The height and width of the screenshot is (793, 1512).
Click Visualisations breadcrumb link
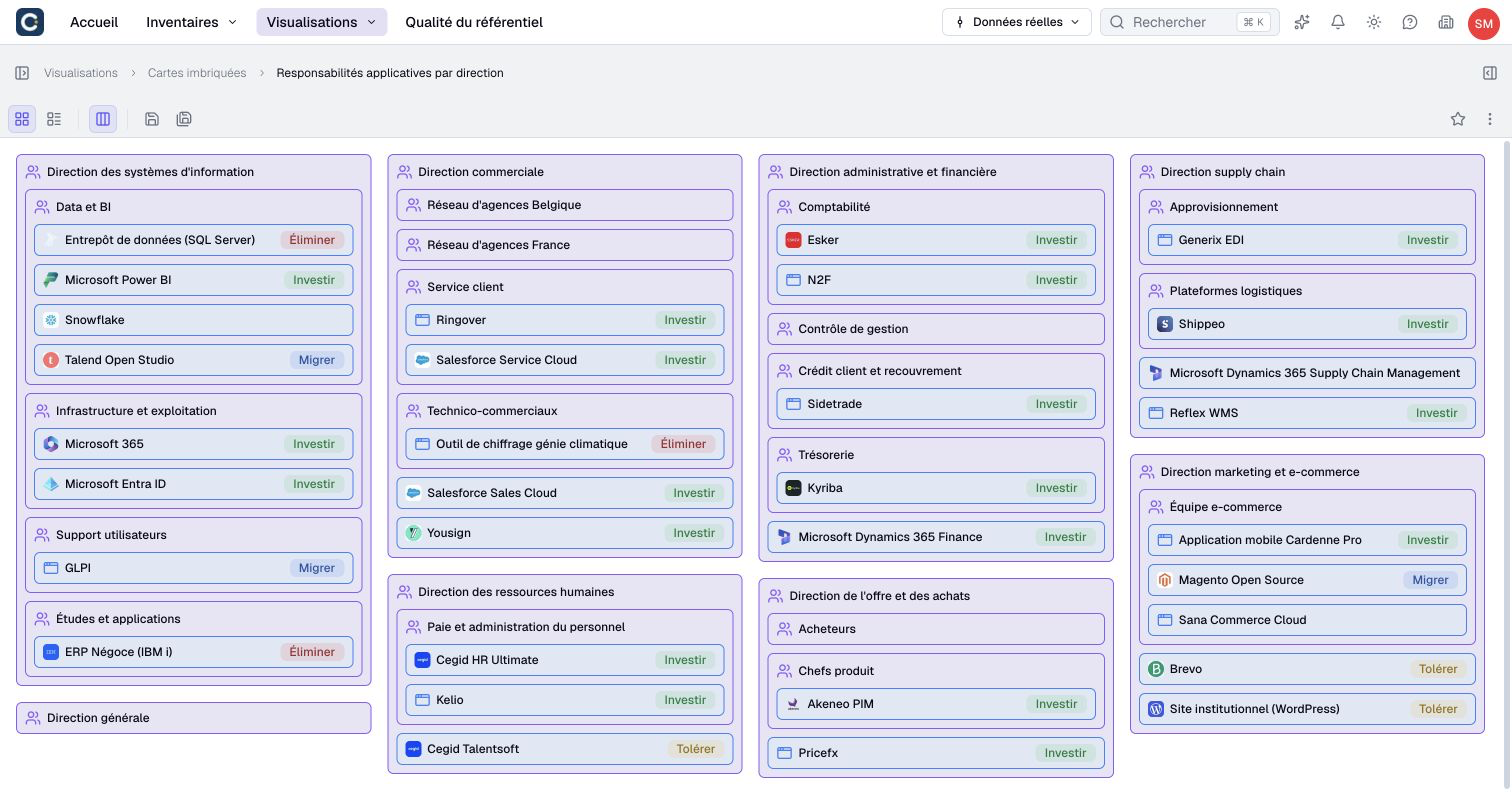(81, 73)
